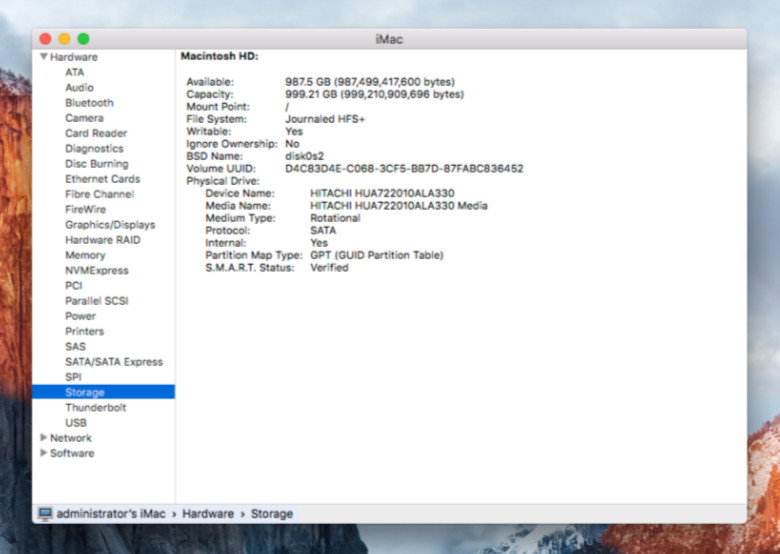The width and height of the screenshot is (780, 554).
Task: Click the GPT (GUID Partition Table) value
Action: 377,255
